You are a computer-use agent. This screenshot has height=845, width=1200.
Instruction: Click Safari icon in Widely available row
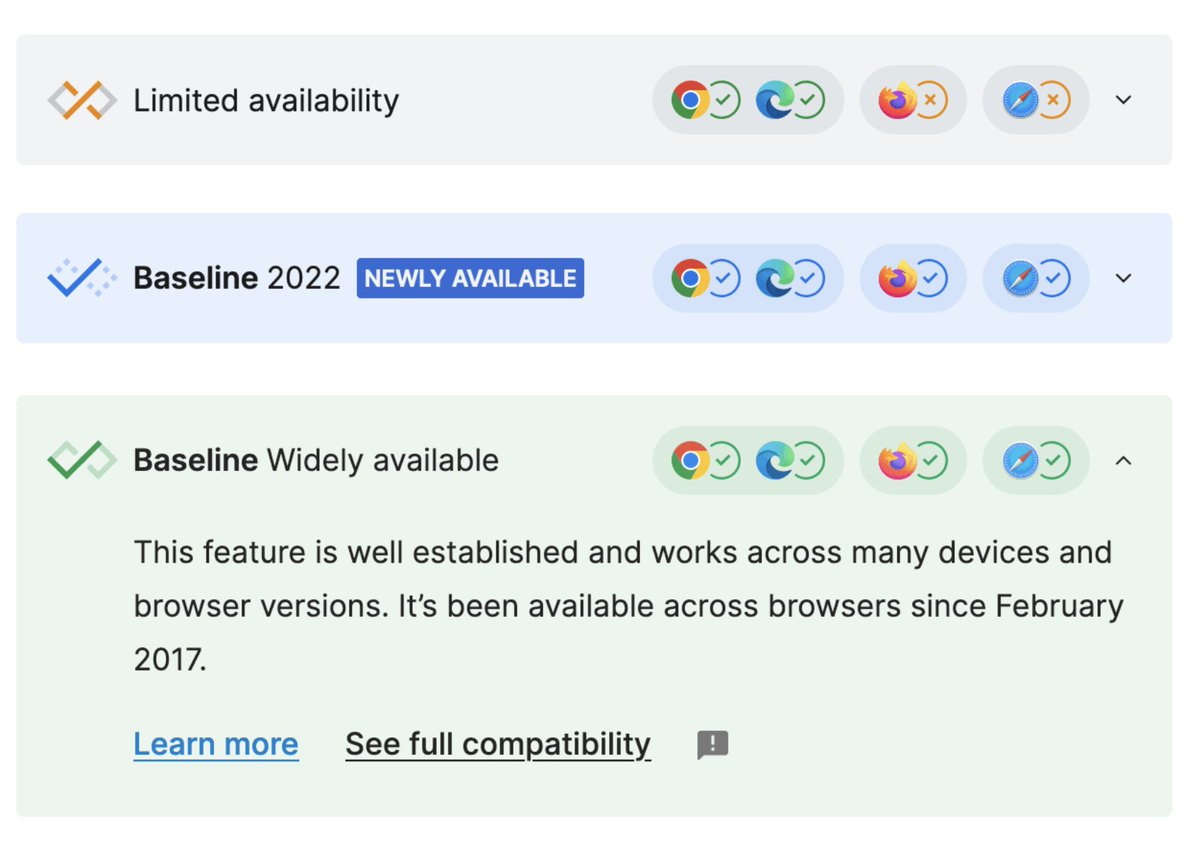pyautogui.click(x=1021, y=461)
